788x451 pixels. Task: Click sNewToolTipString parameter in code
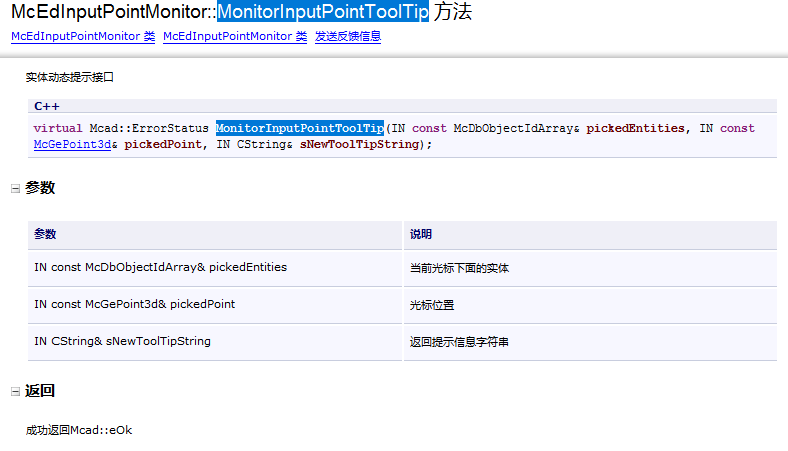359,144
